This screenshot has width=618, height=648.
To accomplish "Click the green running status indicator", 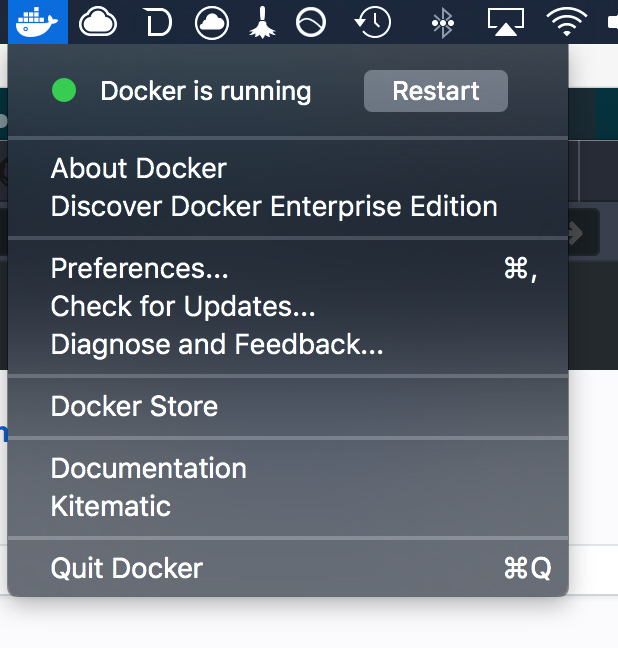I will pos(64,90).
